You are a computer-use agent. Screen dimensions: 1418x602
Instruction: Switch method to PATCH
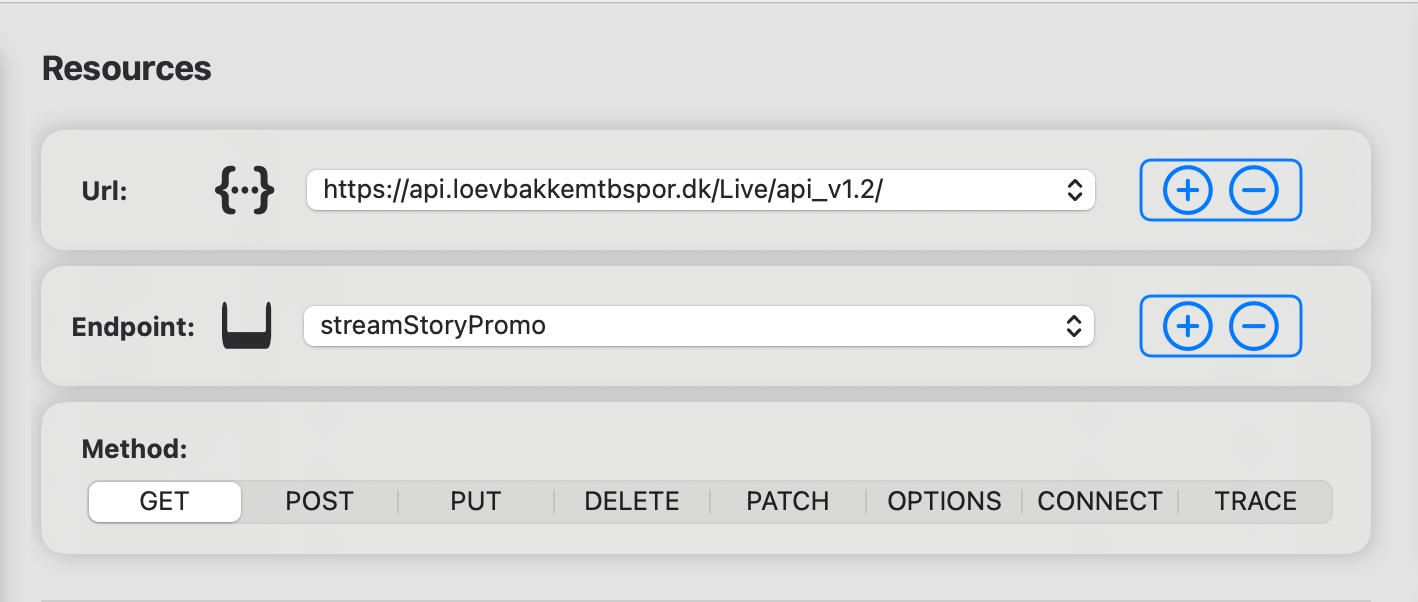coord(788,501)
